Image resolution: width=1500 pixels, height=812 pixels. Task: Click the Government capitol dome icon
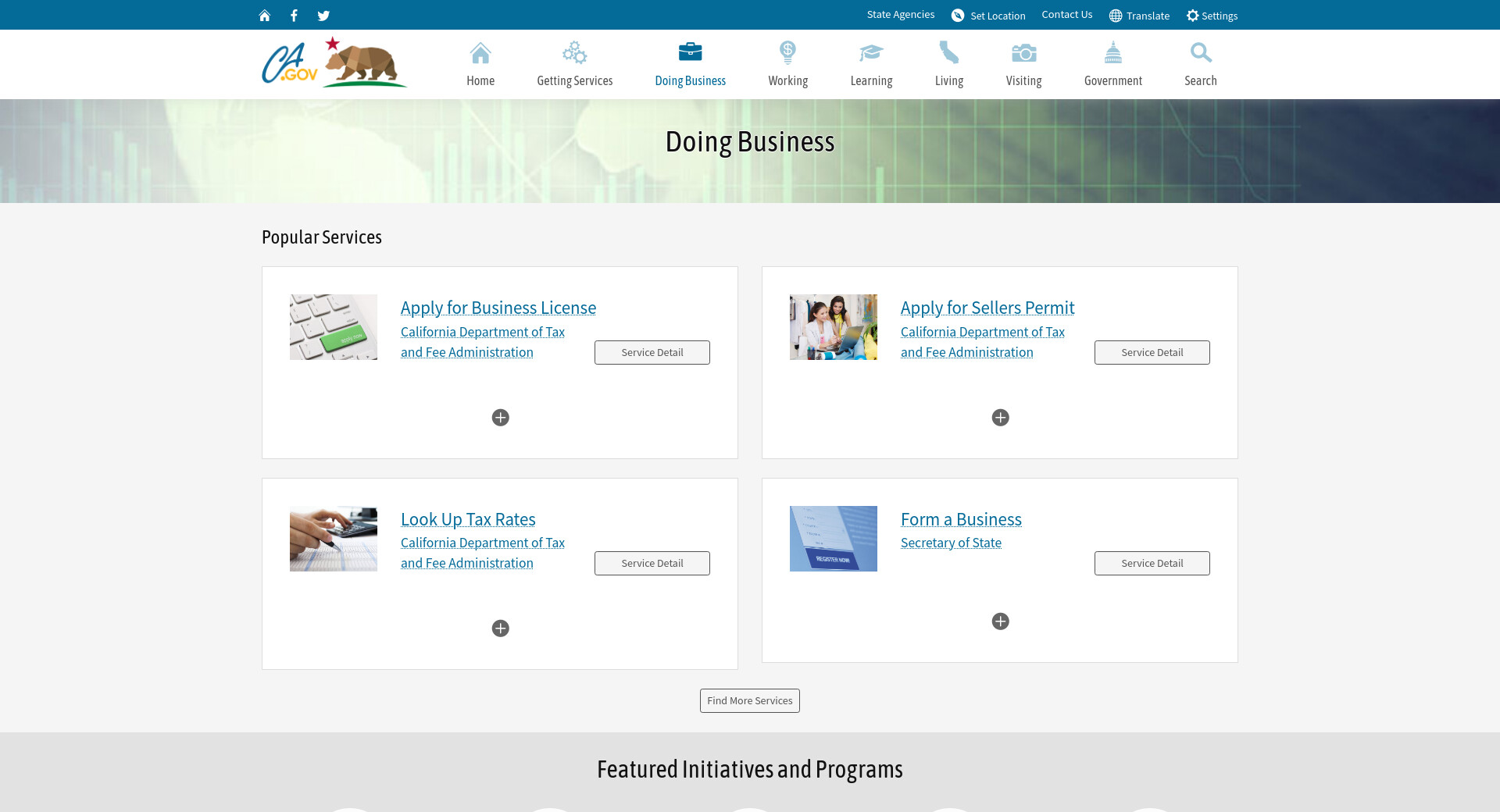(x=1112, y=53)
